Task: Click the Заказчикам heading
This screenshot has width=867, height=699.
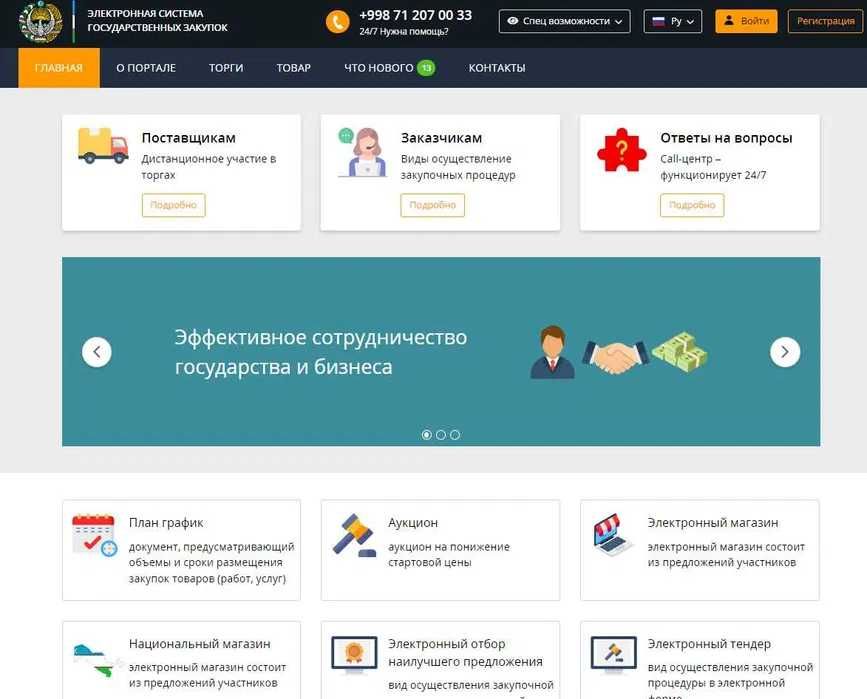Action: tap(441, 138)
